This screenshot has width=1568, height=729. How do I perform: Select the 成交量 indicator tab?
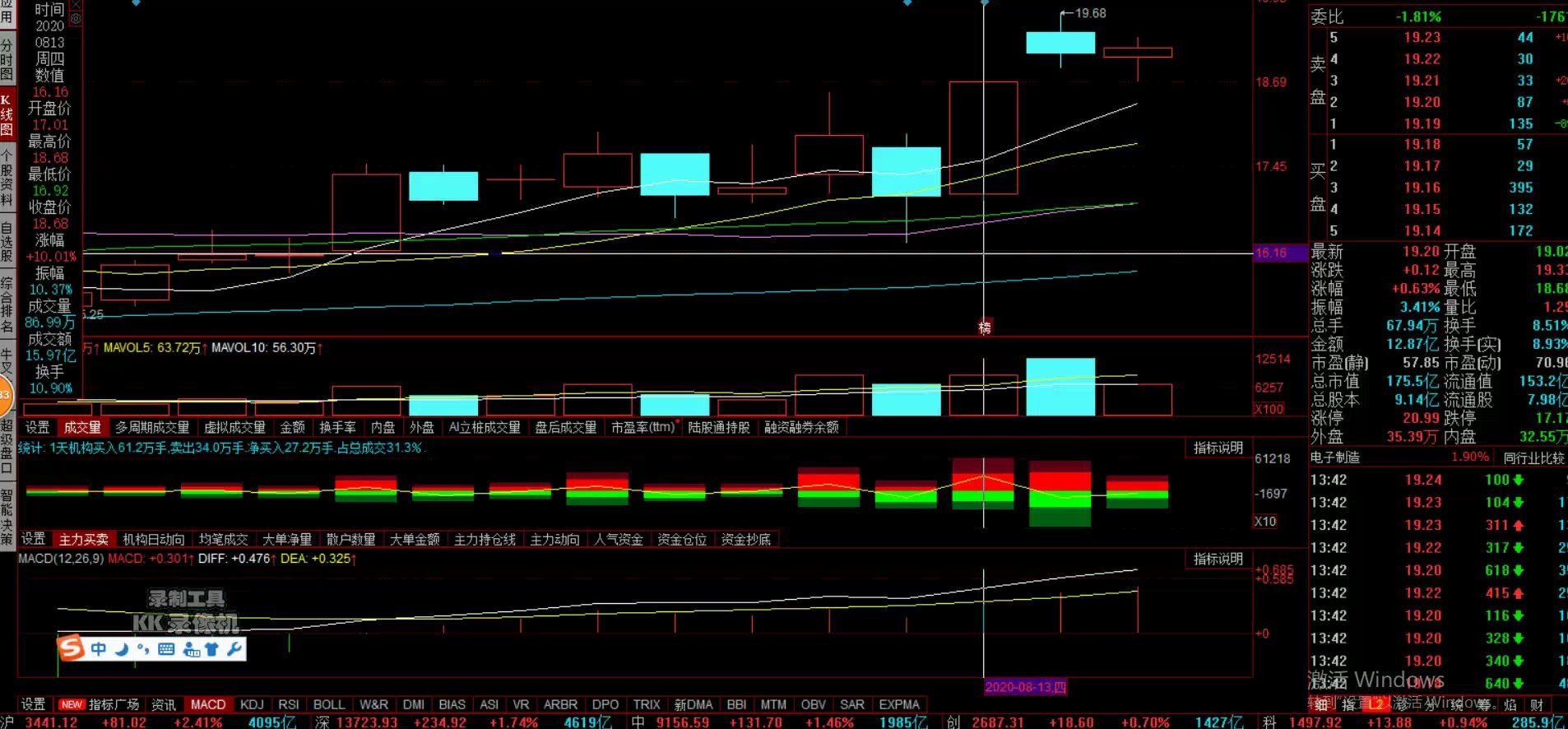click(82, 427)
